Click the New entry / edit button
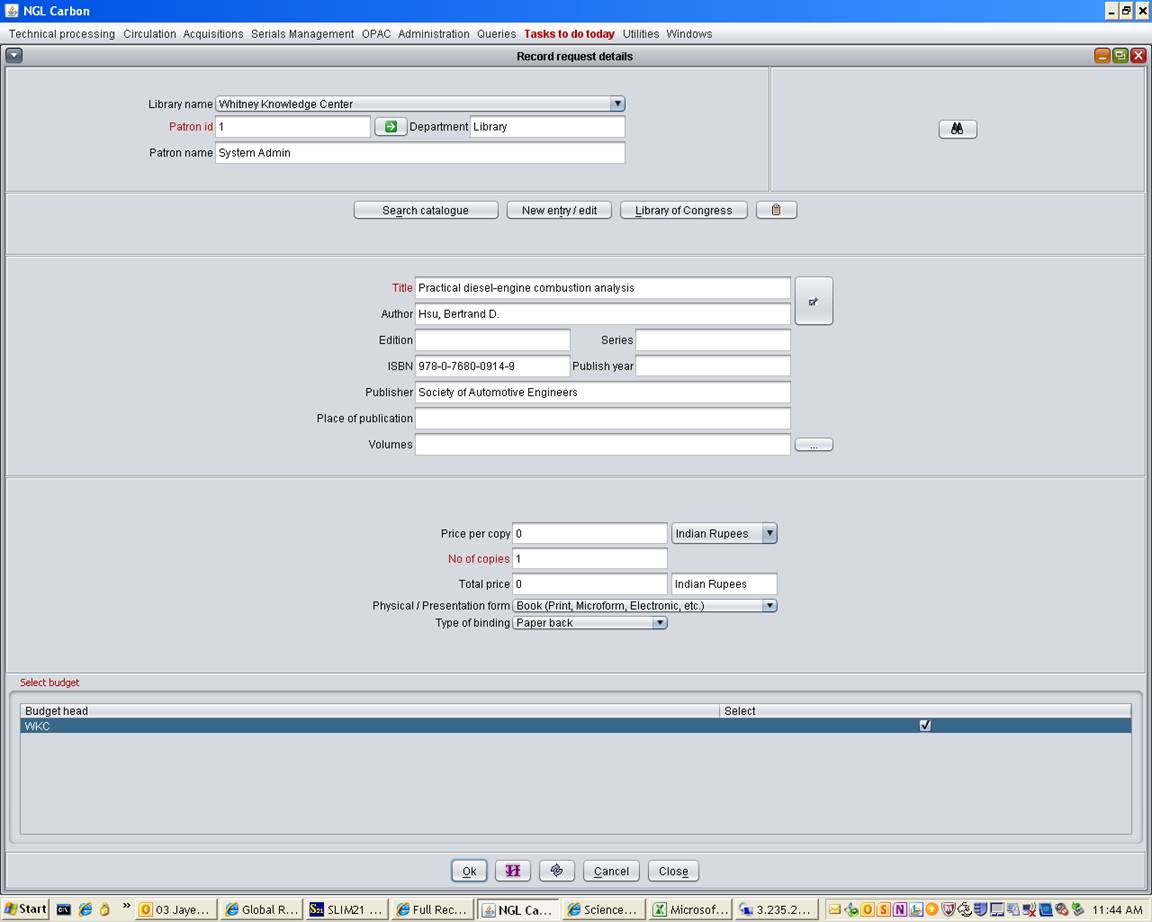 click(x=559, y=210)
